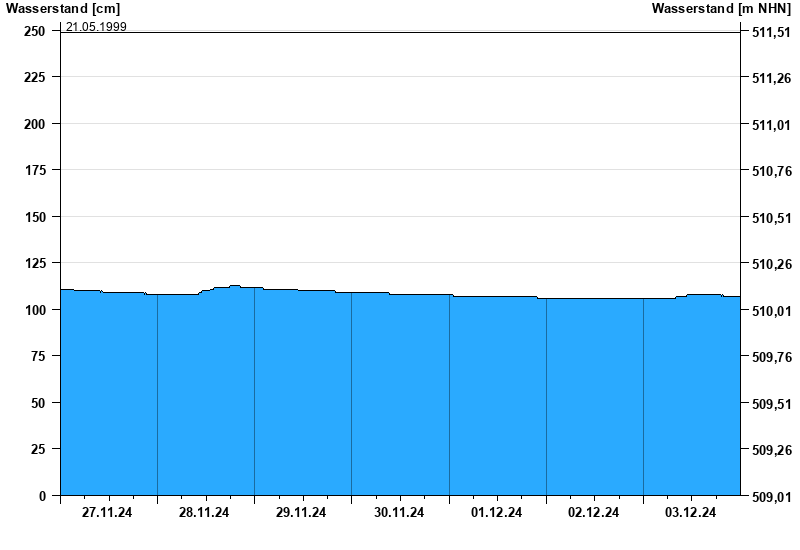Click the 0 tick on the left axis
The height and width of the screenshot is (550, 800).
[42, 496]
